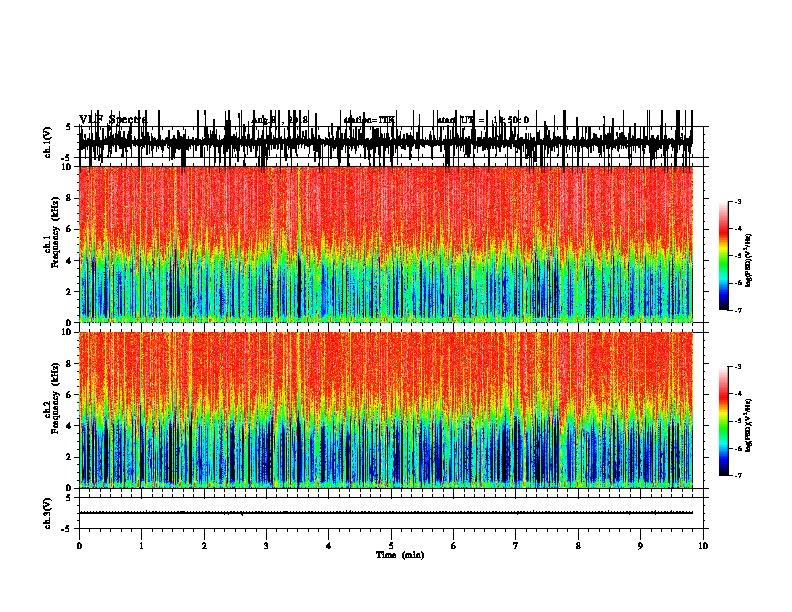The height and width of the screenshot is (612, 792).
Task: Click the ch.1 color bar log(PSD) label
Action: click(x=749, y=260)
